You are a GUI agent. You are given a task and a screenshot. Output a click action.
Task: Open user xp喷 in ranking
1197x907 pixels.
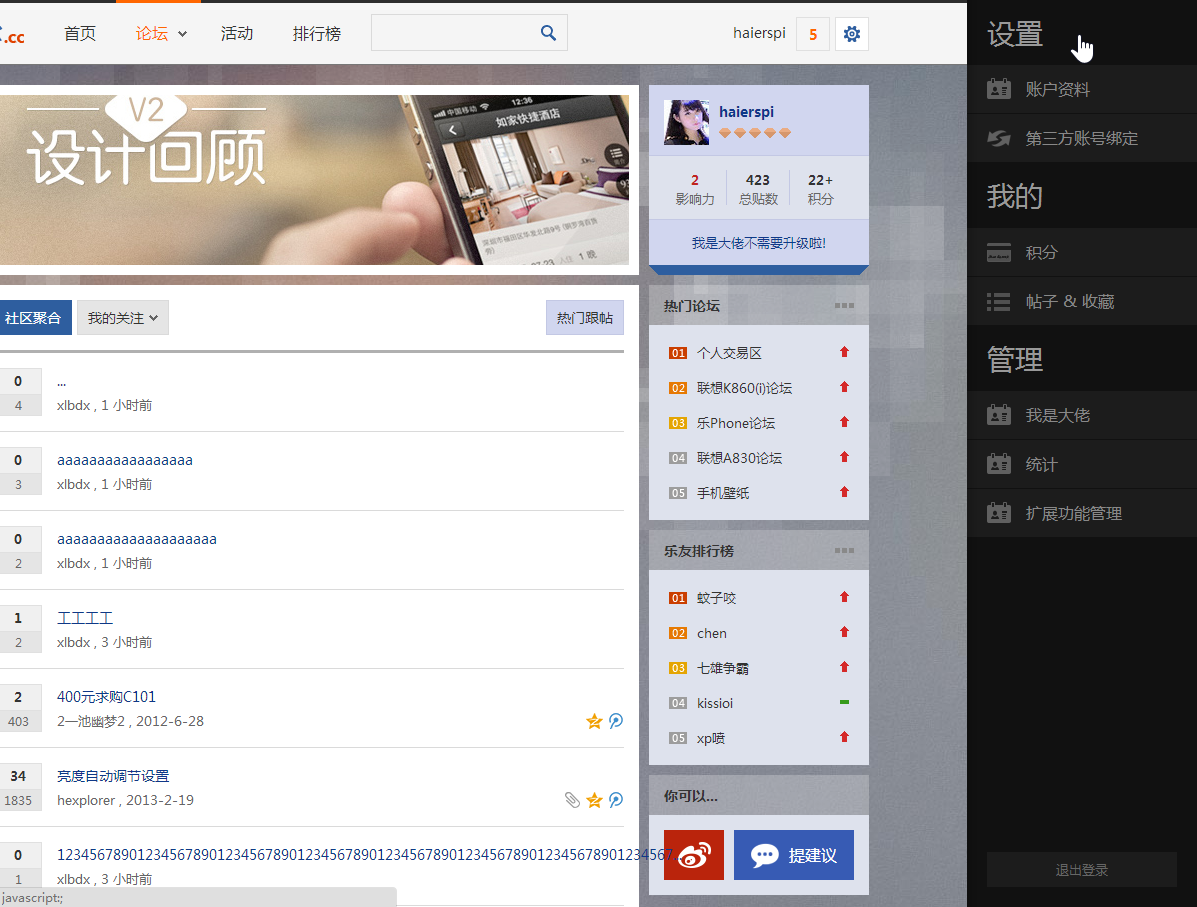click(x=711, y=738)
